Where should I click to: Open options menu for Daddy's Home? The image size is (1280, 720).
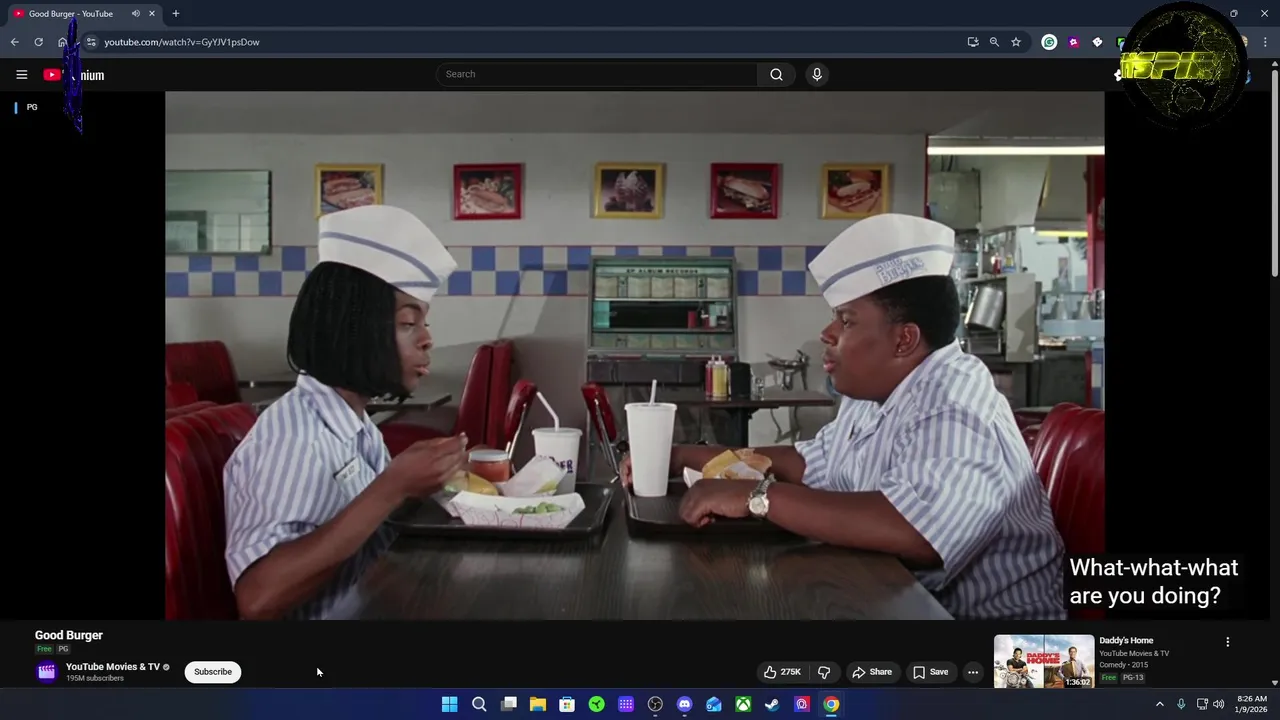coord(1228,642)
